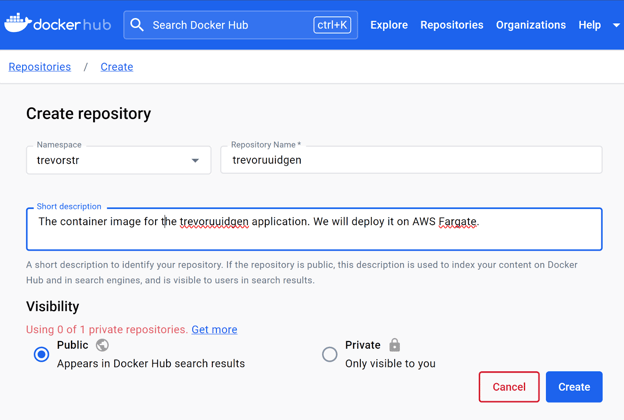
Task: Click the short description help paragraph
Action: coord(302,272)
